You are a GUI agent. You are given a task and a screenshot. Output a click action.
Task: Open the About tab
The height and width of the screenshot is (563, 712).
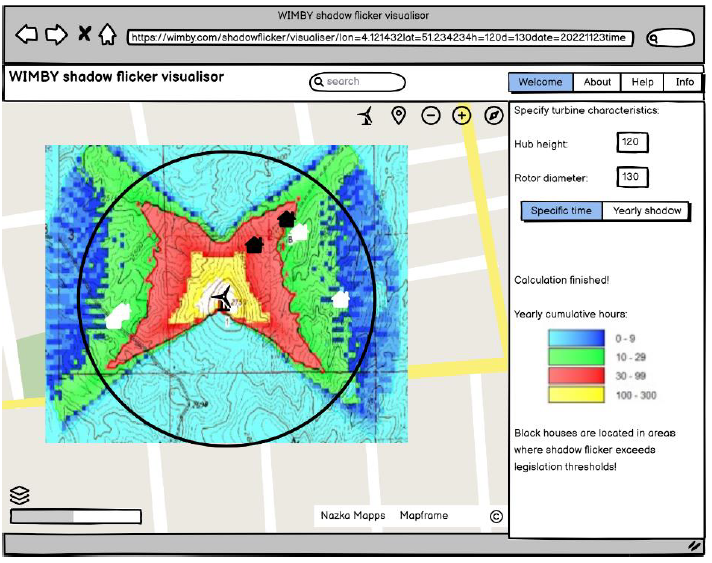click(597, 83)
